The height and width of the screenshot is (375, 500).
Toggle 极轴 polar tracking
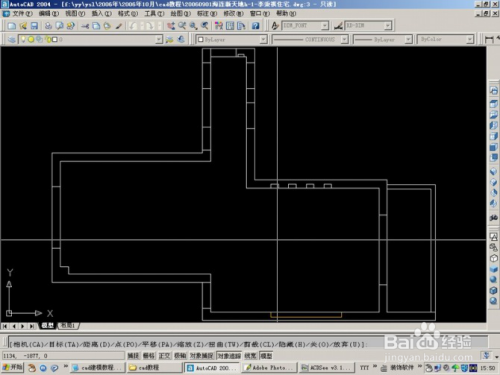coord(180,356)
